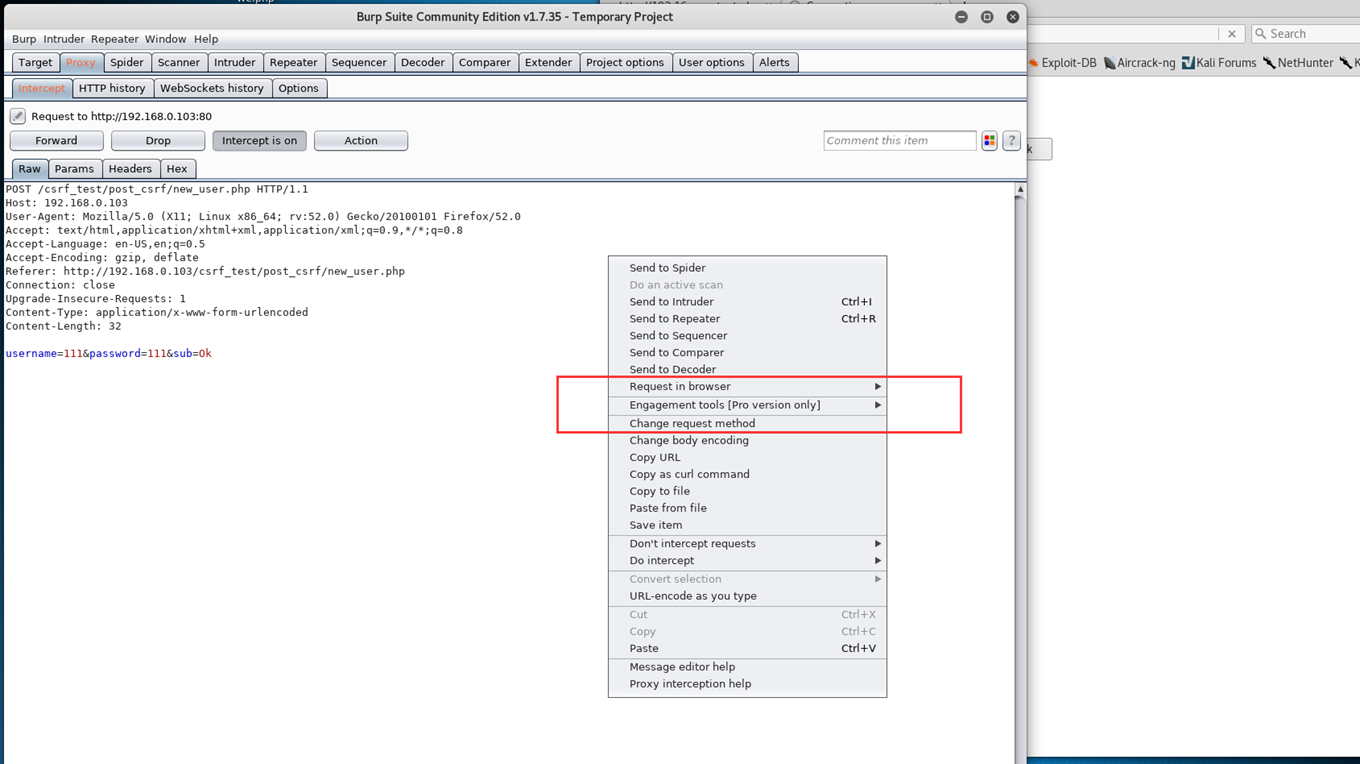The height and width of the screenshot is (764, 1360).
Task: Click the Comment this item field
Action: point(900,141)
